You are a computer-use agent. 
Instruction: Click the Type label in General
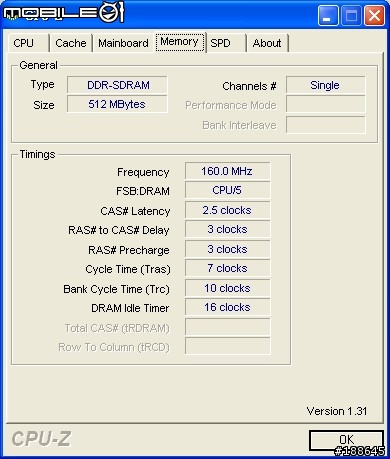[x=42, y=85]
